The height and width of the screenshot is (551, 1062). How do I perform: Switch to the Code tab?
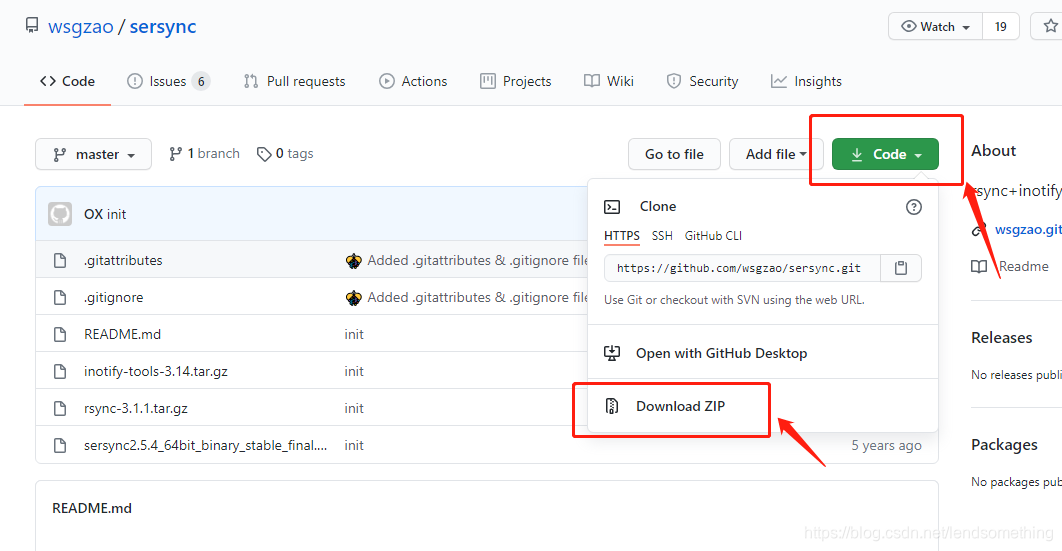pyautogui.click(x=67, y=81)
